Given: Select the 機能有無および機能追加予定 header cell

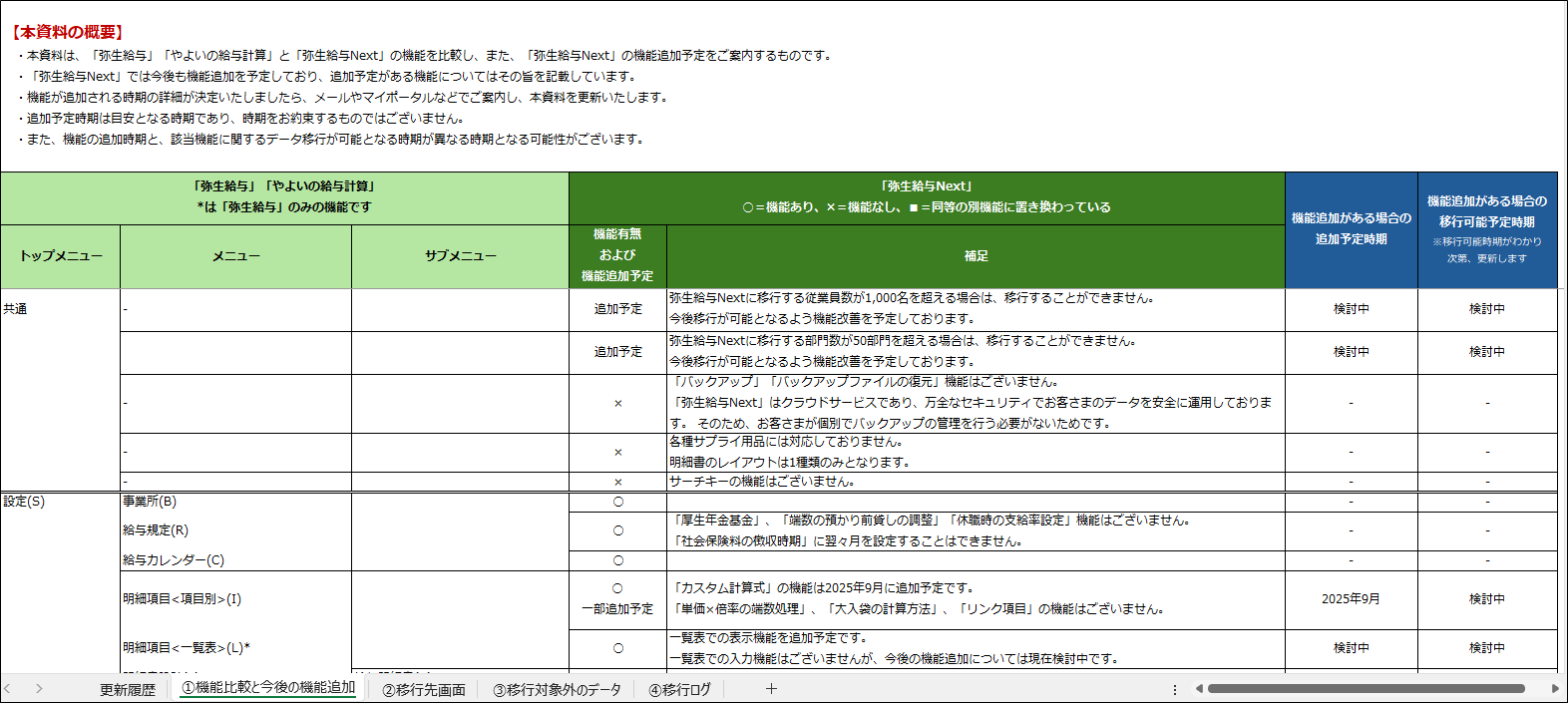Looking at the screenshot, I should coord(617,255).
